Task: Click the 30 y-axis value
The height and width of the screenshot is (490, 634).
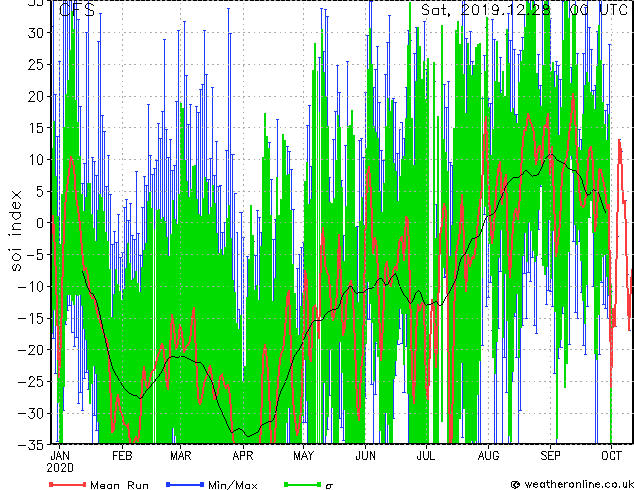Action: tap(35, 33)
